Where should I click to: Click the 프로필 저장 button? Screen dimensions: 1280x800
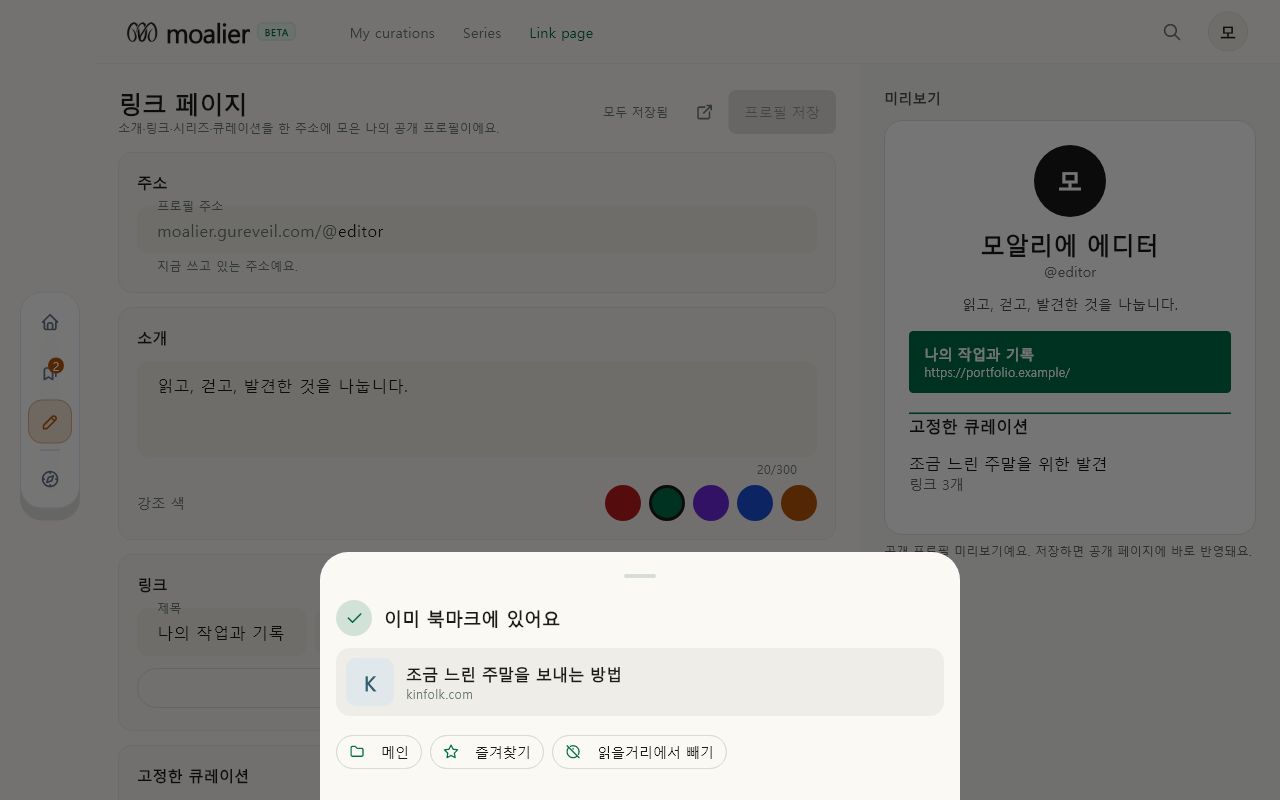[x=782, y=112]
